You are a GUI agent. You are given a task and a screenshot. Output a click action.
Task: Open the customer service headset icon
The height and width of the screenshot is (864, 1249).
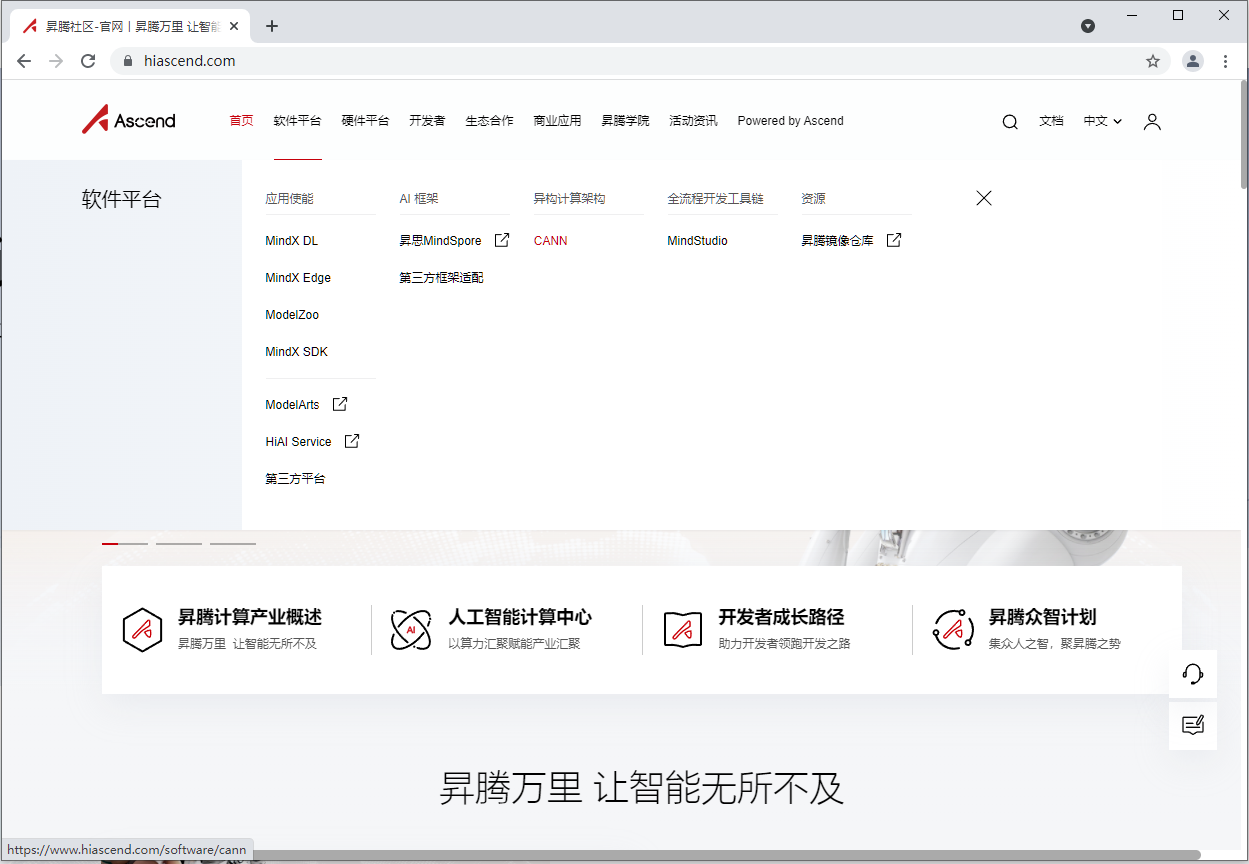[1193, 674]
